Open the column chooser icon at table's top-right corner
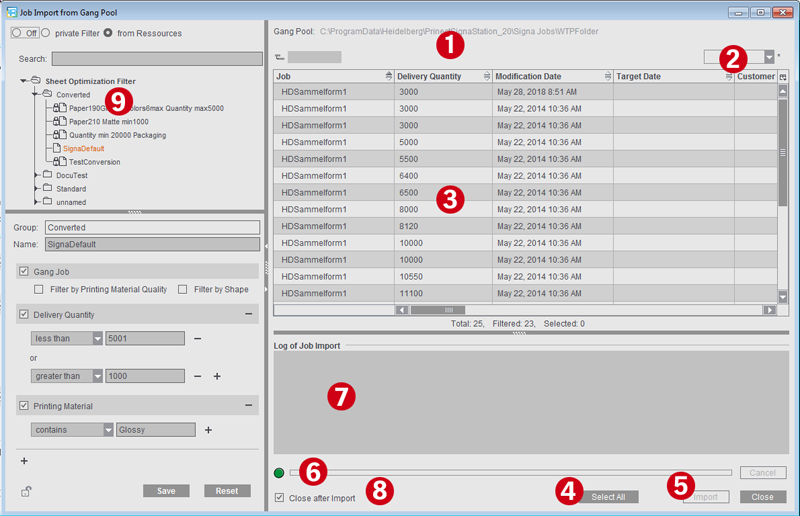The width and height of the screenshot is (800, 516). (x=782, y=77)
